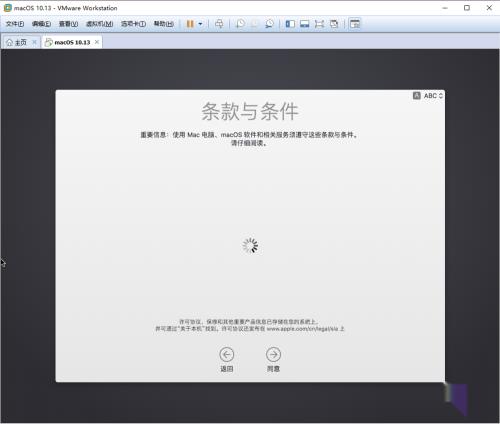Close the 主页 tab
The image size is (500, 424).
coord(34,42)
